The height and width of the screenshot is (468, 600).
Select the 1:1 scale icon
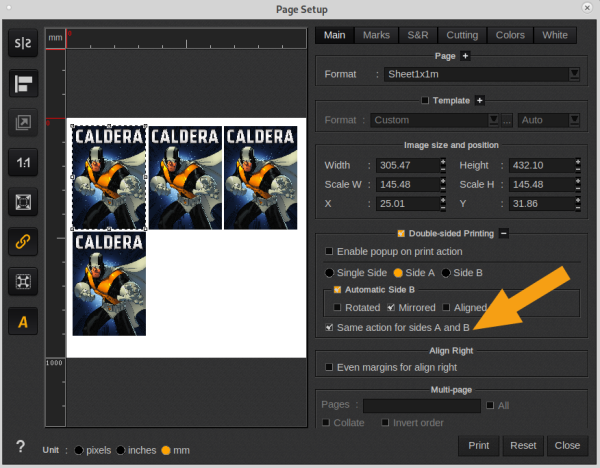click(x=22, y=162)
